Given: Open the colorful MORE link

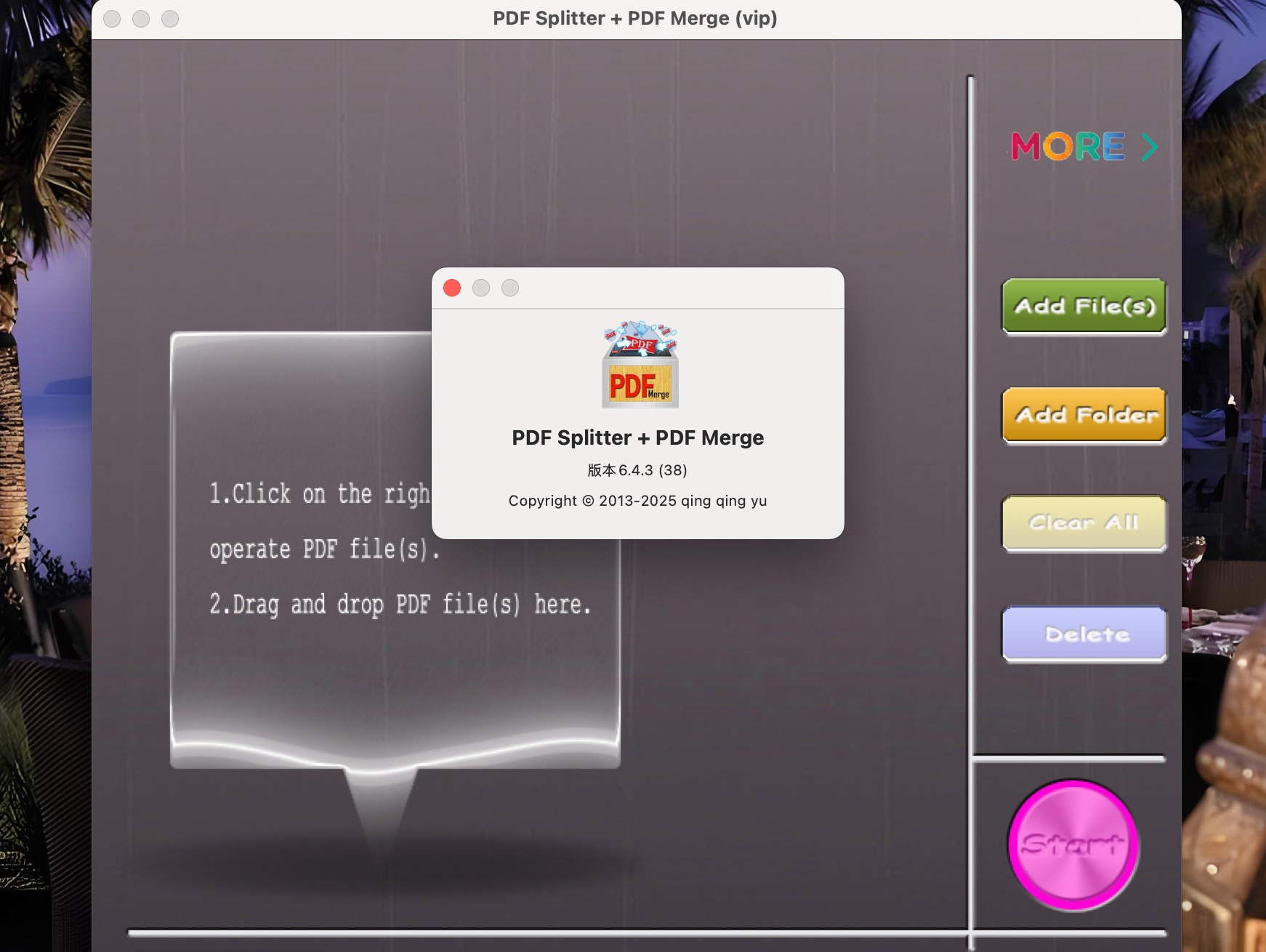Looking at the screenshot, I should (1084, 146).
